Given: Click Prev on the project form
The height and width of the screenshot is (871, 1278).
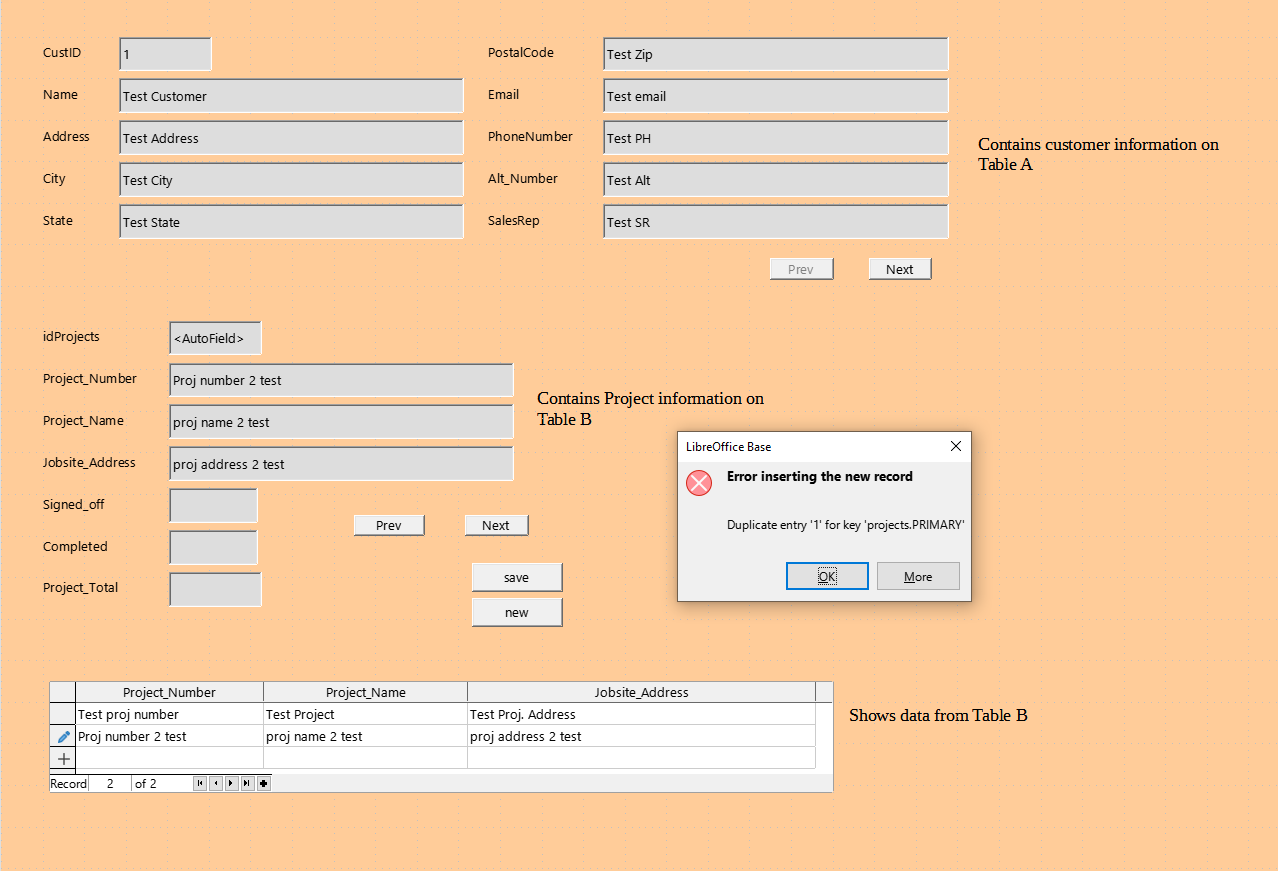Looking at the screenshot, I should click(x=388, y=524).
